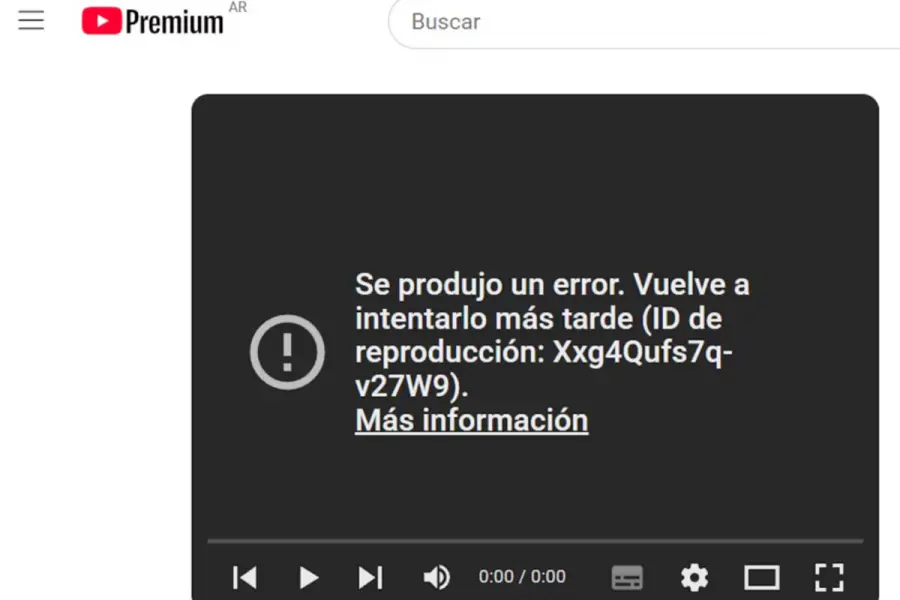The image size is (900, 600).
Task: Click the 0:00 / 0:00 time display
Action: coord(522,576)
